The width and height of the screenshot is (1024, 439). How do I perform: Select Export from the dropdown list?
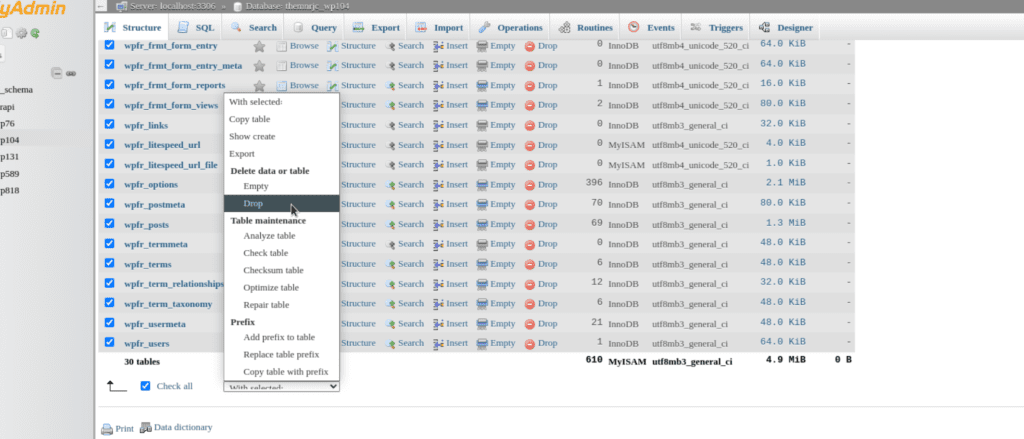(x=281, y=154)
